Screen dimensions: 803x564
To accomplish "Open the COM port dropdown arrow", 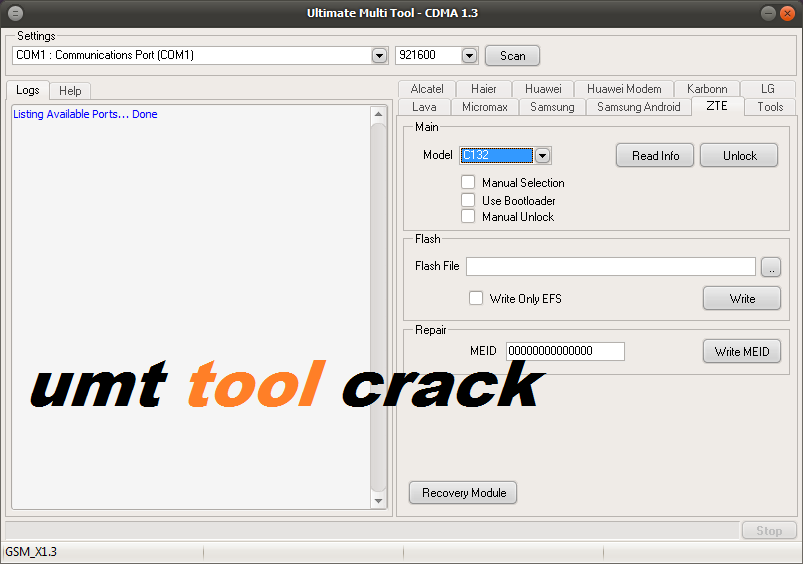I will (379, 55).
